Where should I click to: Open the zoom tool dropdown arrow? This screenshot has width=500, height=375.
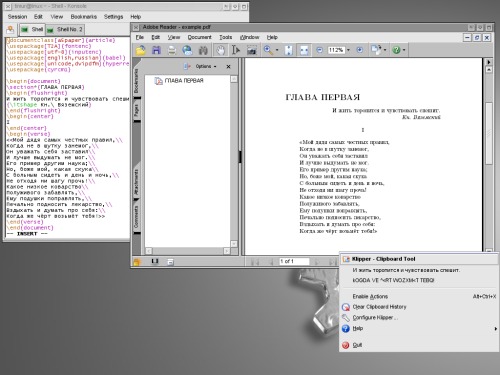pyautogui.click(x=277, y=50)
